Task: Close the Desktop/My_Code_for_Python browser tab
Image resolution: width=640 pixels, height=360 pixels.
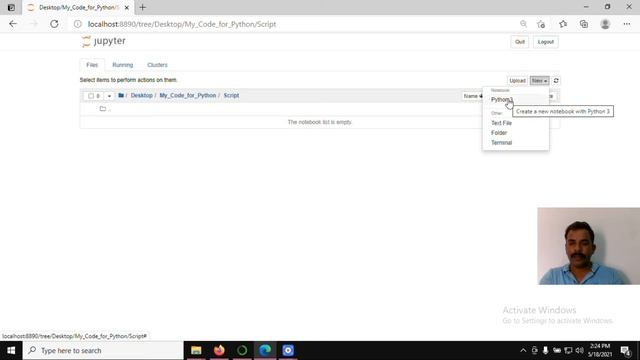Action: [127, 8]
